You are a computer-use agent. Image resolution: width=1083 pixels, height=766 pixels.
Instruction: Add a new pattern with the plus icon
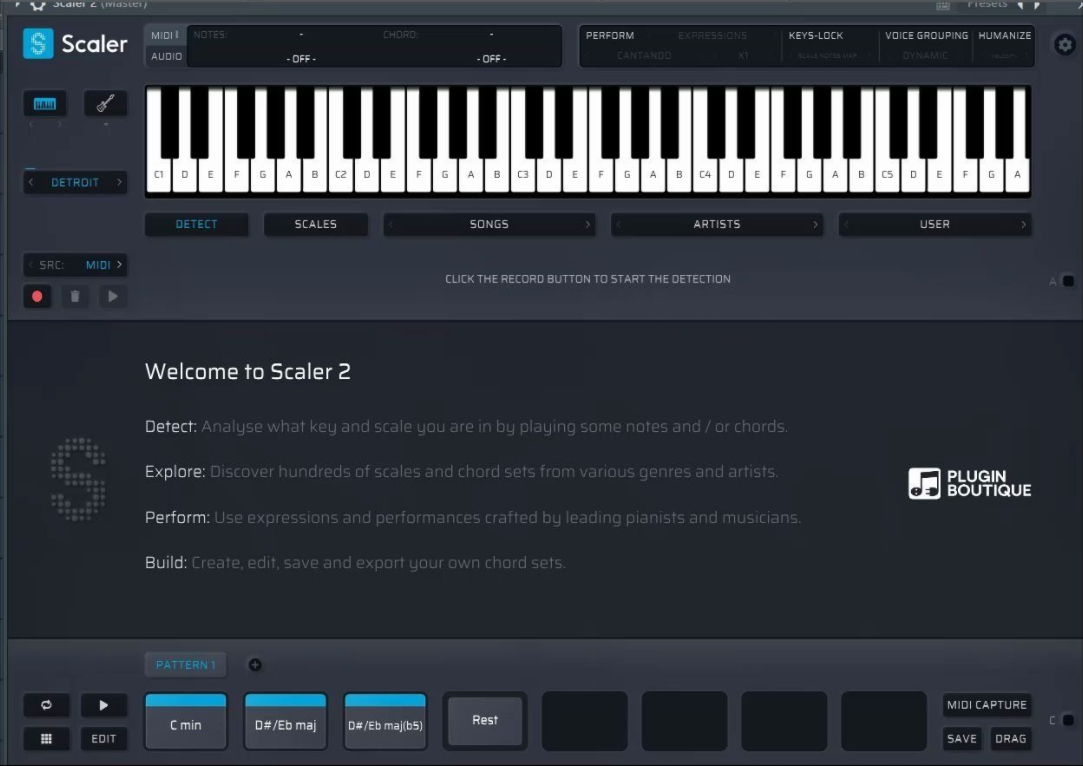[x=253, y=664]
